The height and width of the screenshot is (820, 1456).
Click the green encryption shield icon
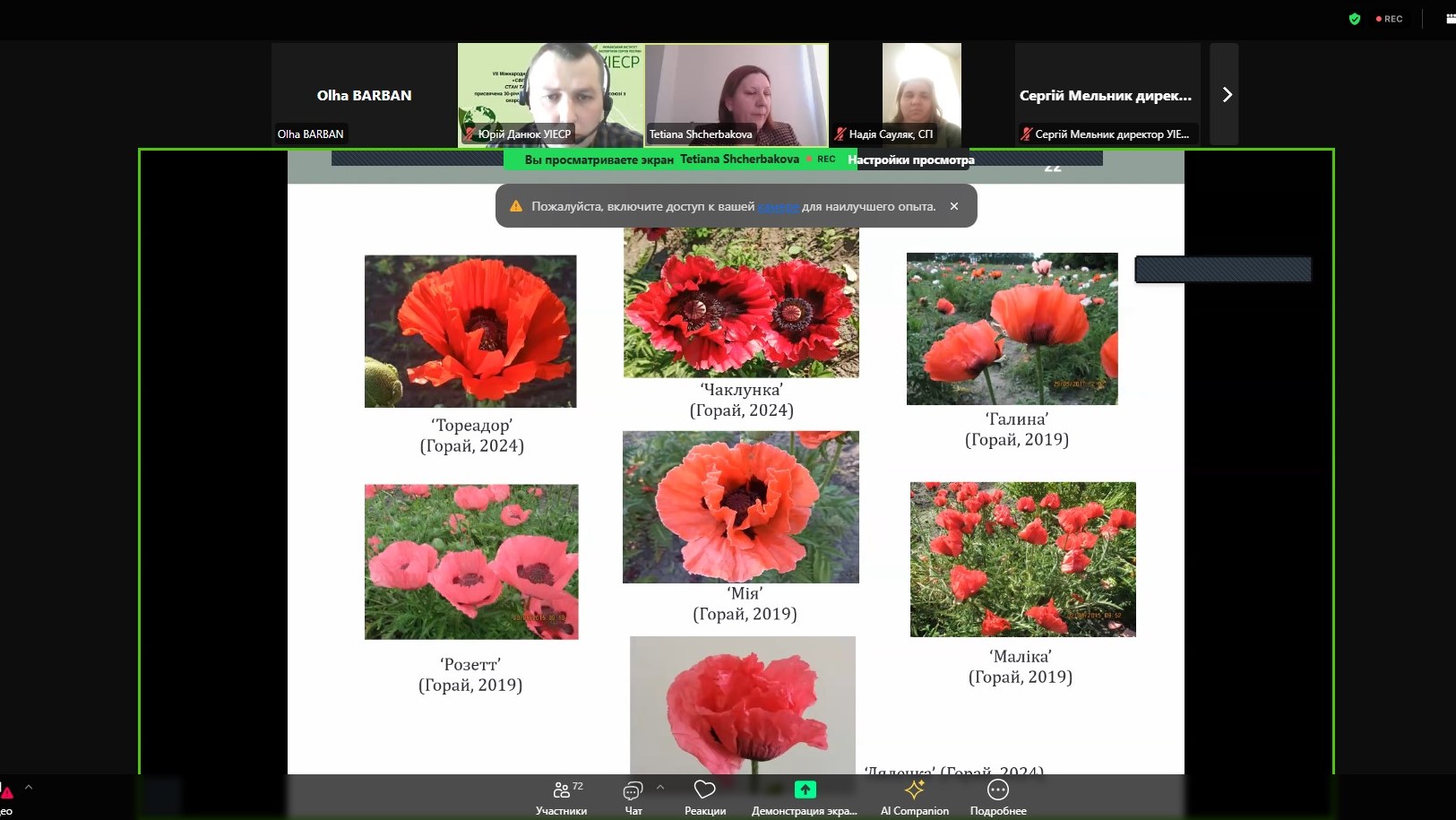tap(1354, 19)
